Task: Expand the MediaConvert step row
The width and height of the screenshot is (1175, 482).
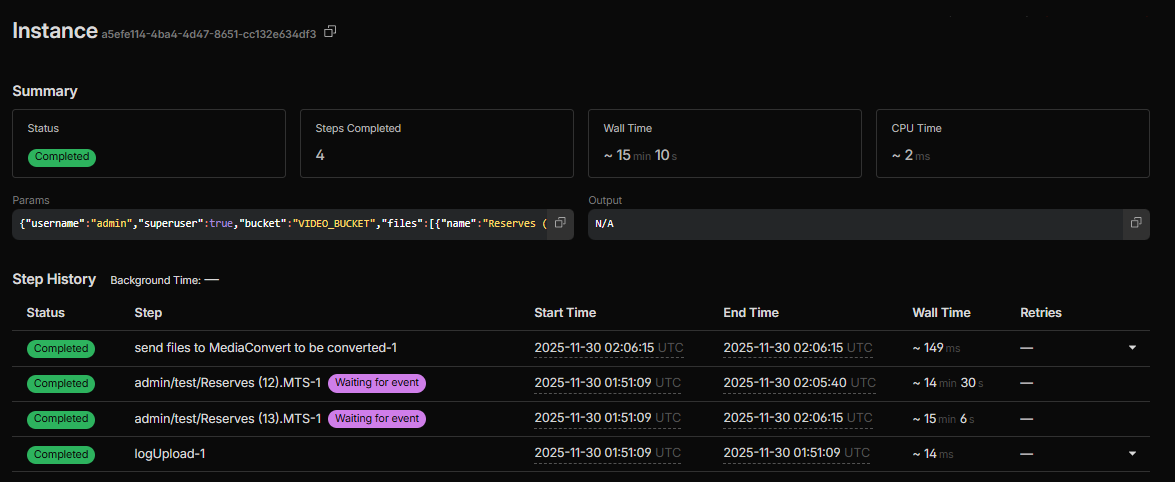Action: click(x=1132, y=348)
